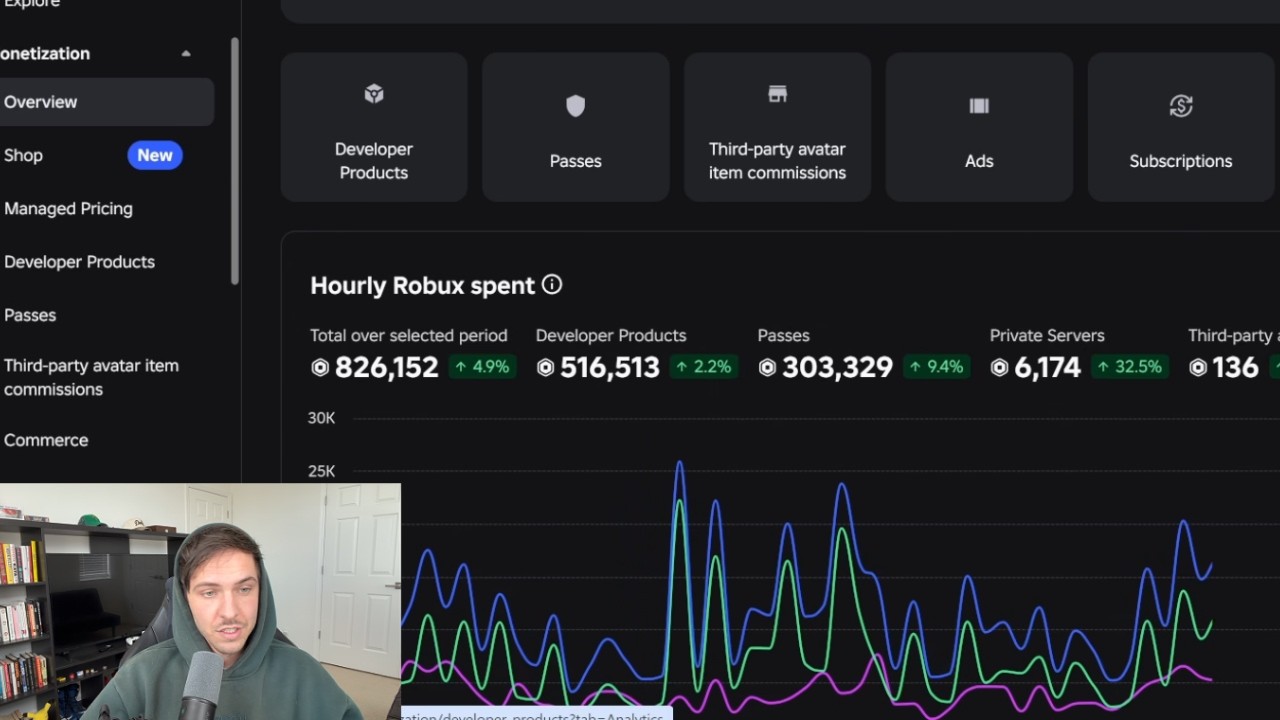
Task: Collapse the Monetization section arrow
Action: [x=186, y=54]
